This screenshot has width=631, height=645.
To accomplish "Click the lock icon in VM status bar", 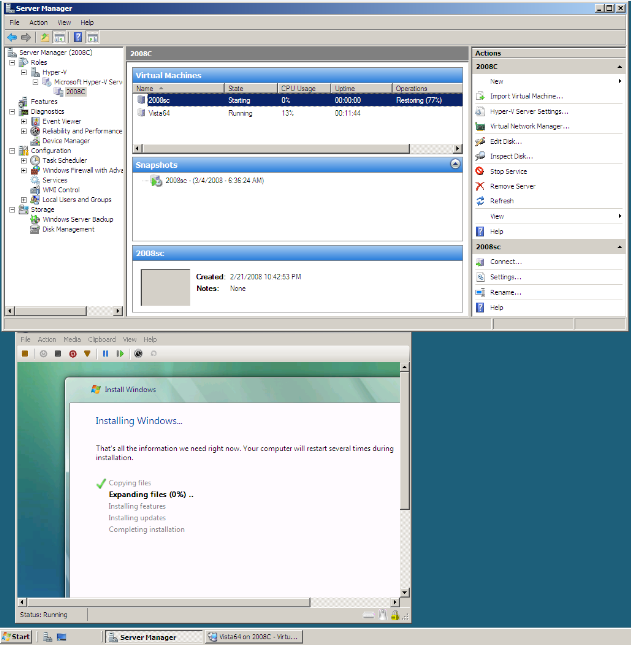I will [x=395, y=615].
